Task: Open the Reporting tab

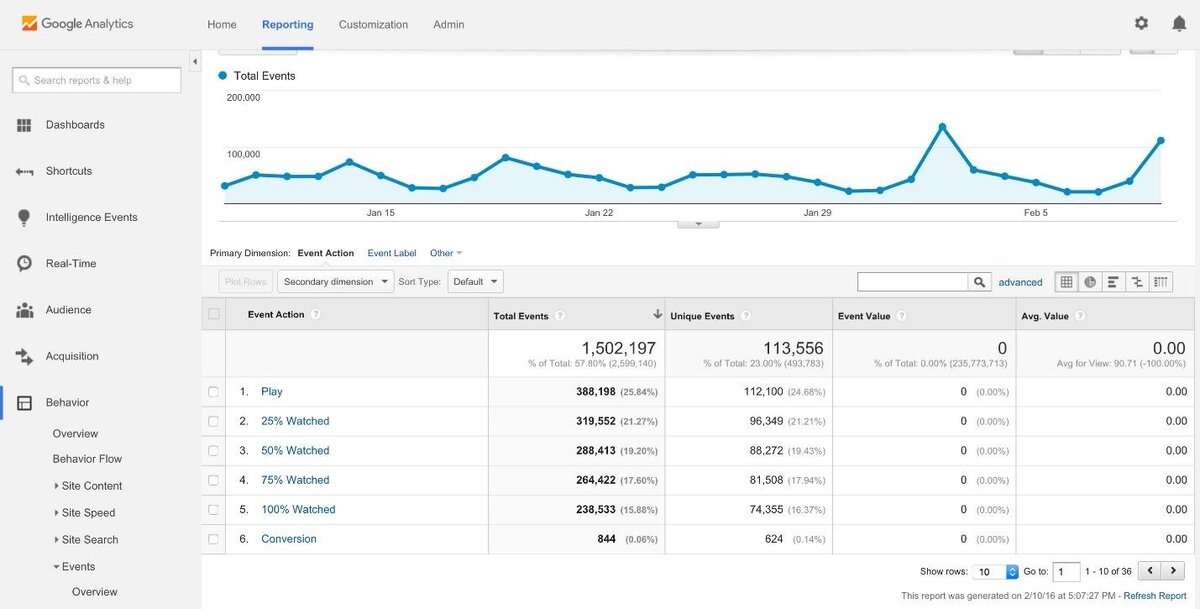Action: click(287, 24)
